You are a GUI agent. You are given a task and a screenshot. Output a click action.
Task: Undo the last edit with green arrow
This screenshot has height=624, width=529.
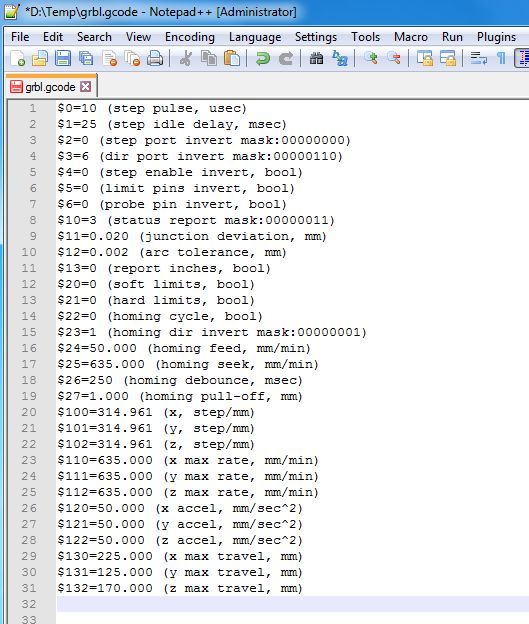263,58
